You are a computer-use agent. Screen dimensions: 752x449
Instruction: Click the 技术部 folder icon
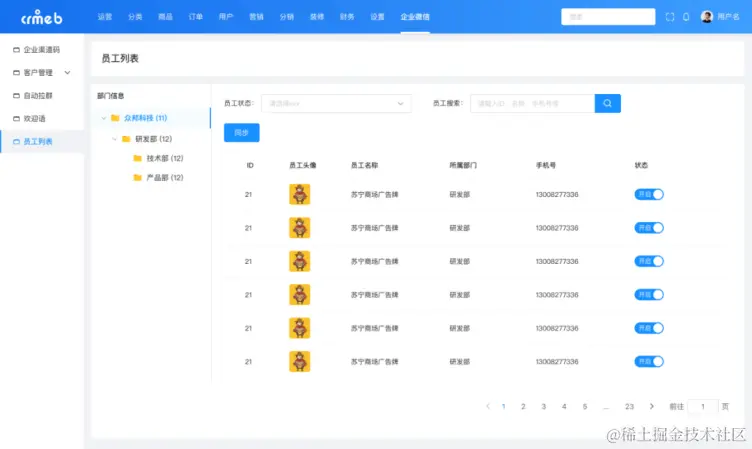138,158
